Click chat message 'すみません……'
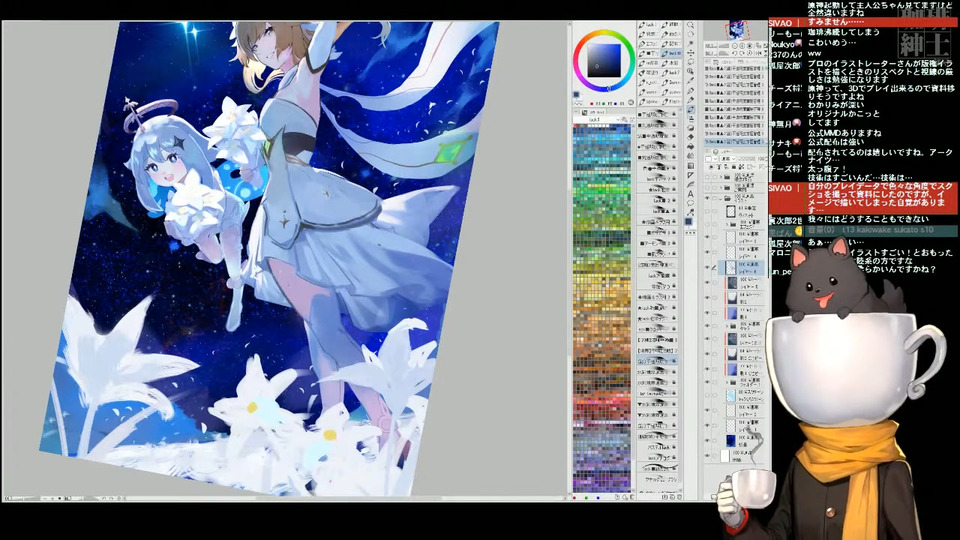The width and height of the screenshot is (960, 540). click(x=835, y=22)
